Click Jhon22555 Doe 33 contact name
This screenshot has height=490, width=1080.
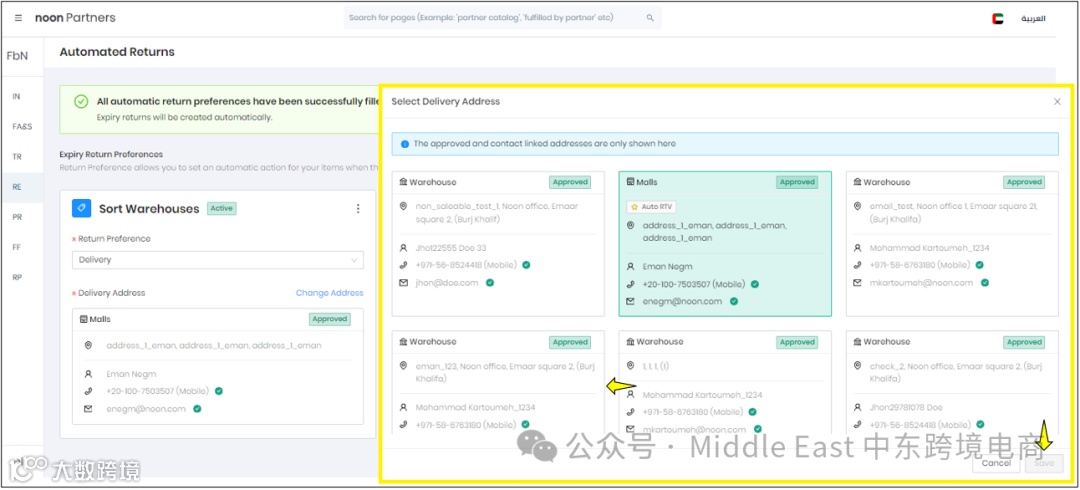tap(452, 248)
